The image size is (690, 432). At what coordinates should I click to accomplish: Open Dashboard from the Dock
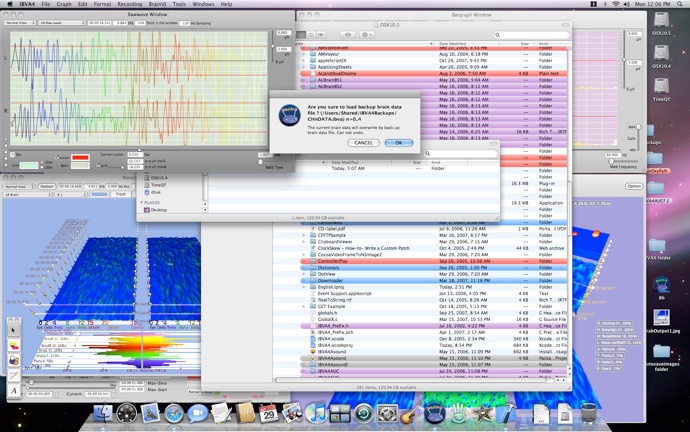point(127,414)
